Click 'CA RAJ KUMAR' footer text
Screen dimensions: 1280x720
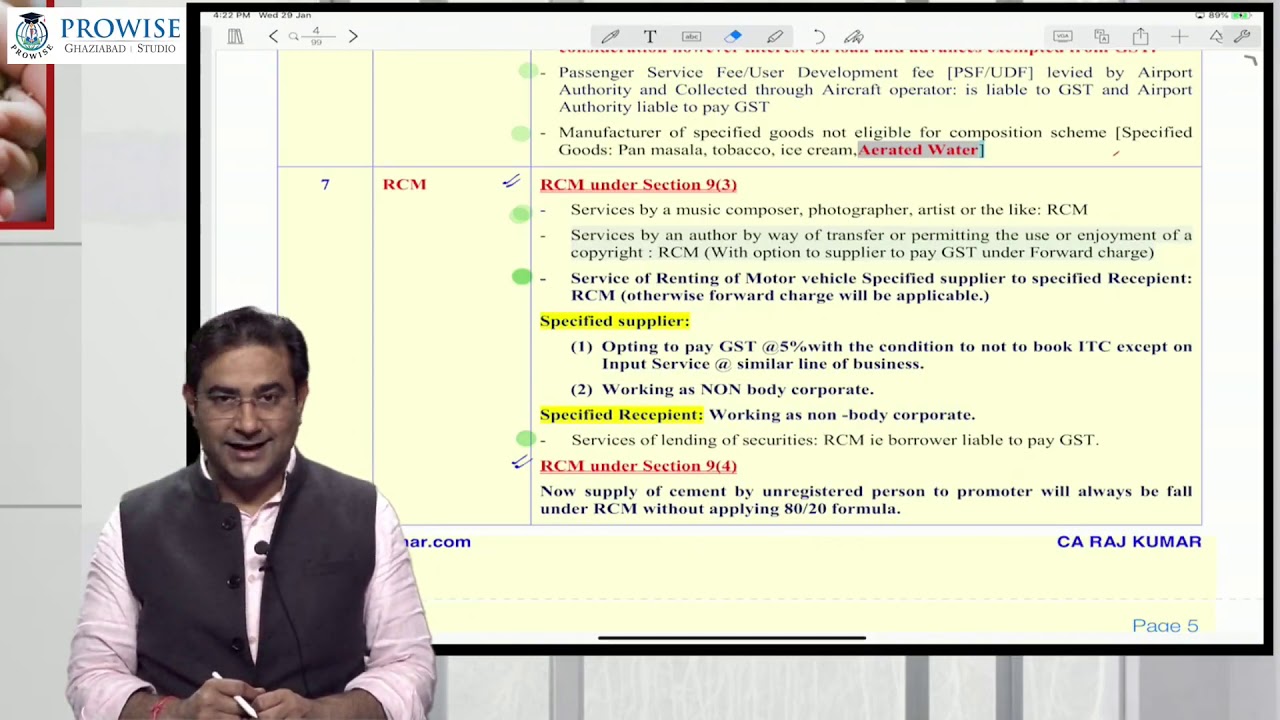coord(1129,542)
